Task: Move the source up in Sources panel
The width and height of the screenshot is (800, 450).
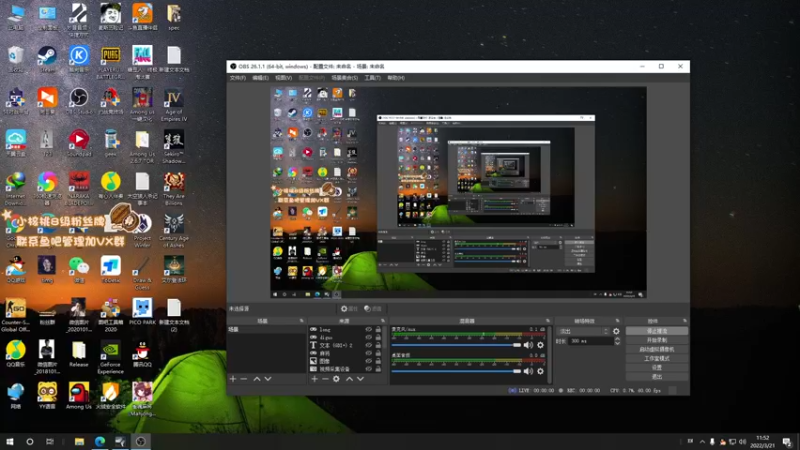Action: 349,379
